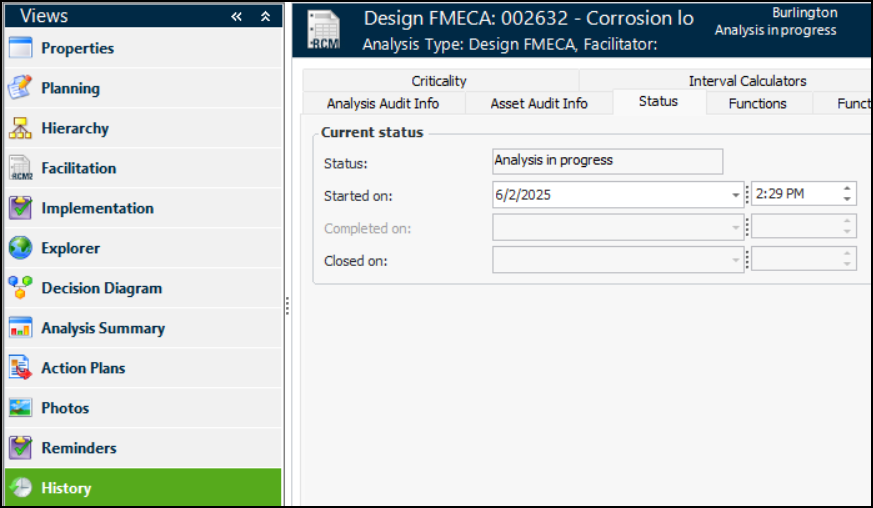Click the Analysis Type facilitator subtitle
873x508 pixels.
click(510, 44)
